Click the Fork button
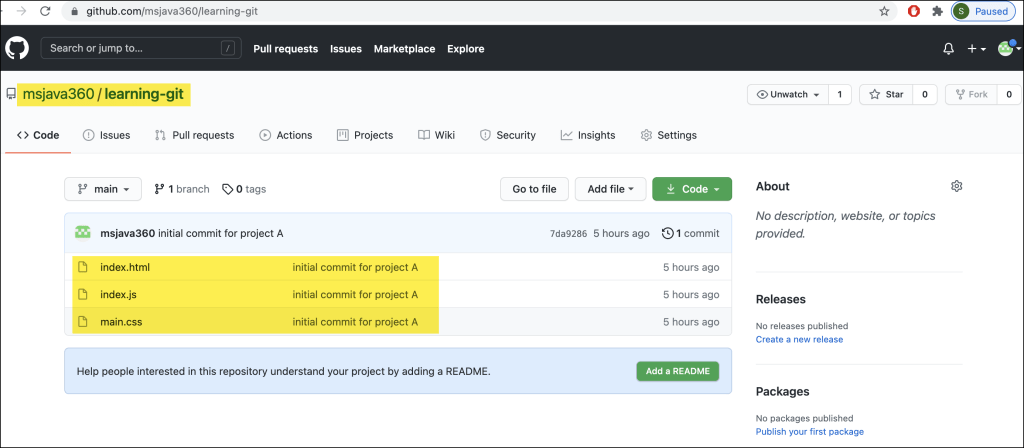Screen dimensions: 1024x448 tap(971, 95)
